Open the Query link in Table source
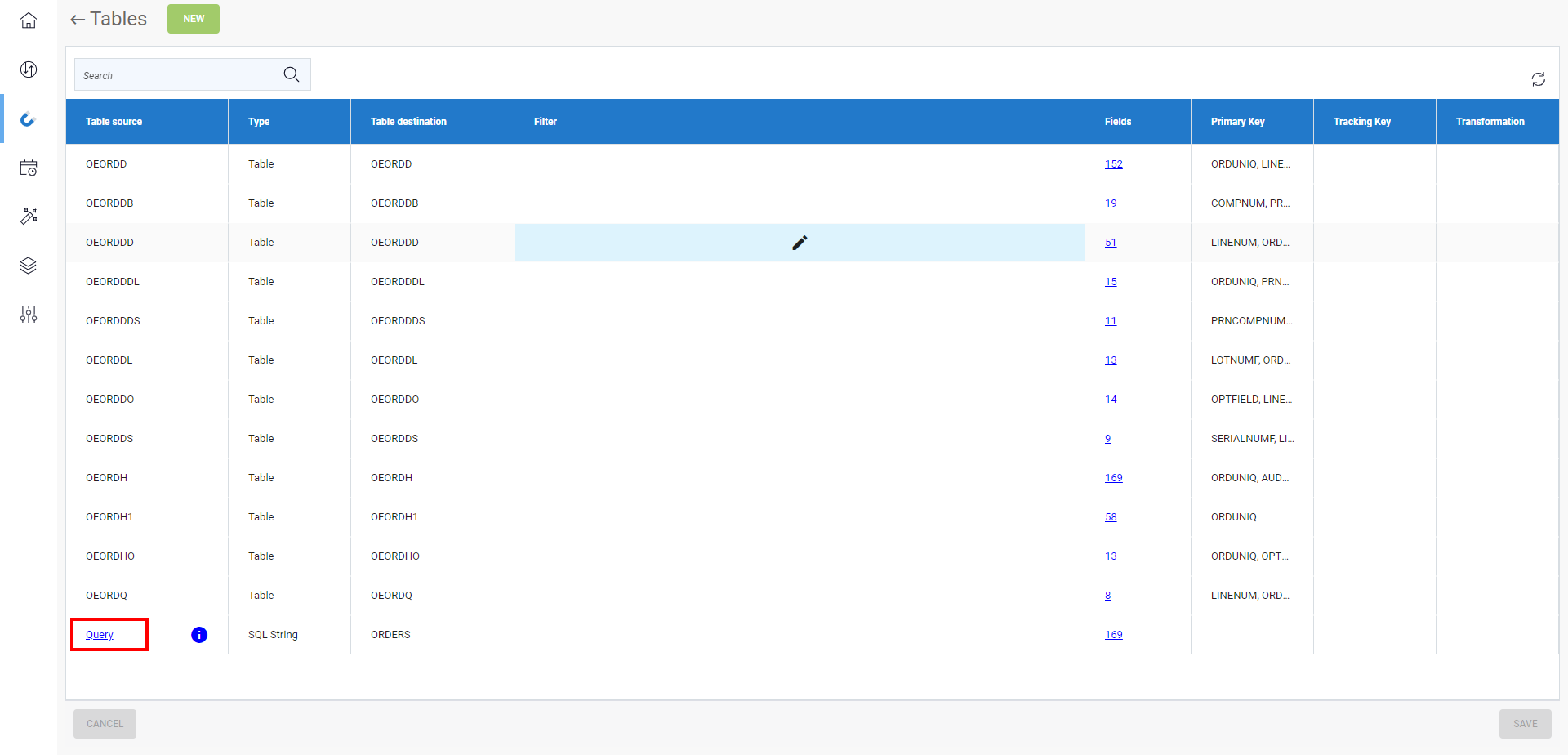The height and width of the screenshot is (755, 1568). (100, 635)
